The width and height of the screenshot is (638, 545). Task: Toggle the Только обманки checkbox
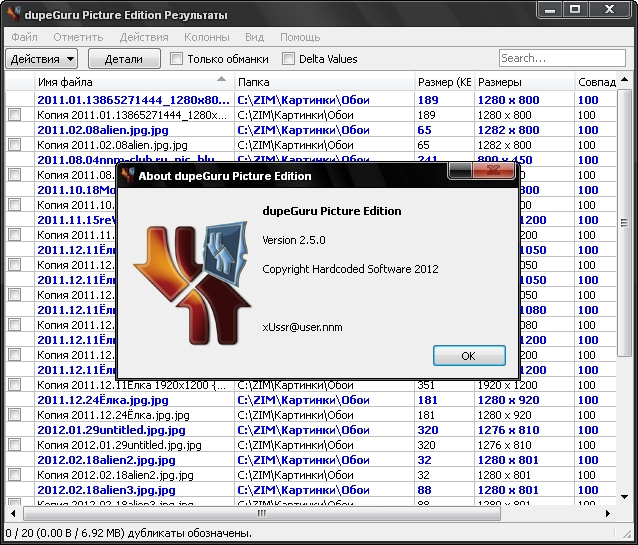tap(176, 59)
